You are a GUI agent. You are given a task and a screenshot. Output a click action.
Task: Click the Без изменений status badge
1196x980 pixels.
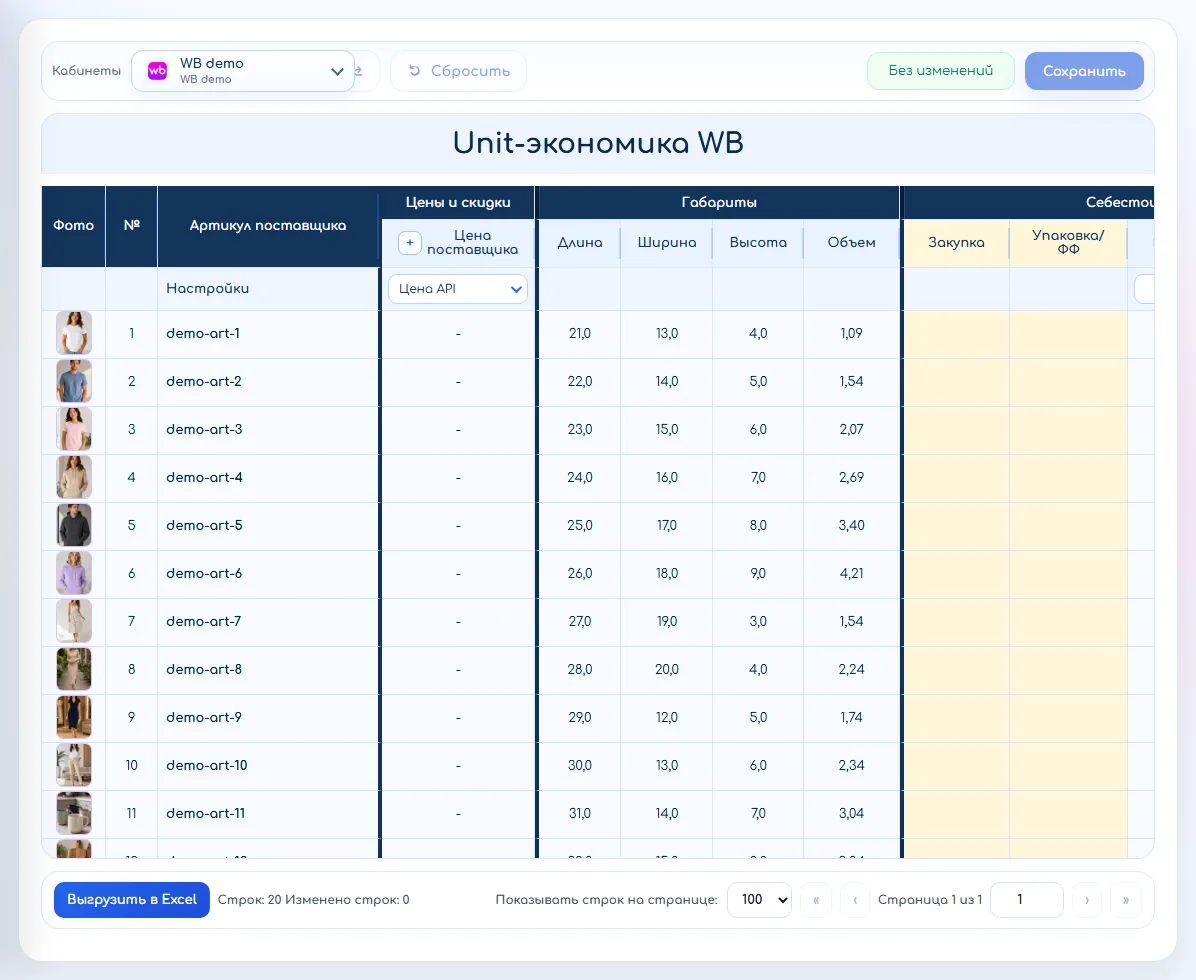point(940,71)
